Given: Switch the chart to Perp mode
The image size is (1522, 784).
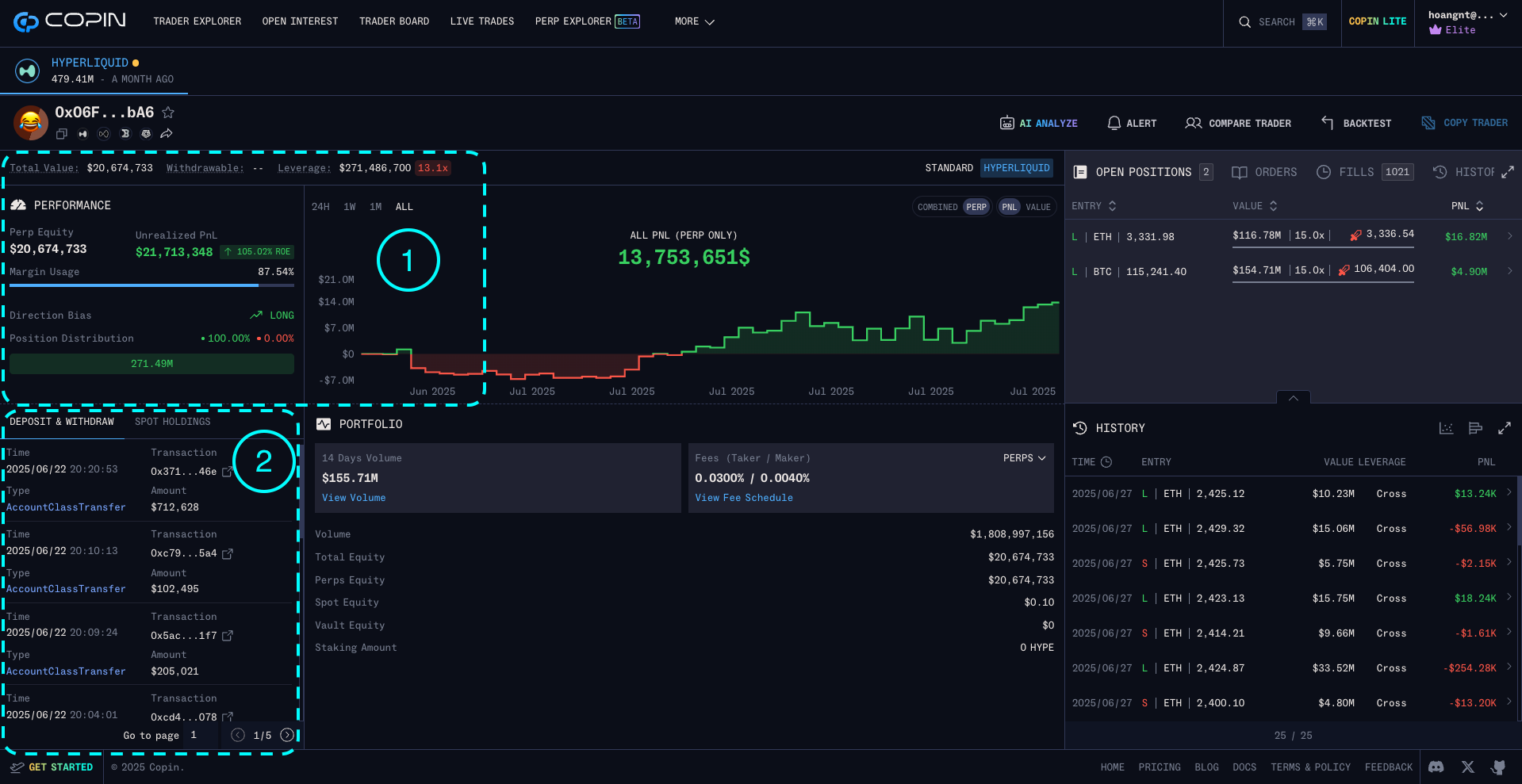Looking at the screenshot, I should point(976,207).
